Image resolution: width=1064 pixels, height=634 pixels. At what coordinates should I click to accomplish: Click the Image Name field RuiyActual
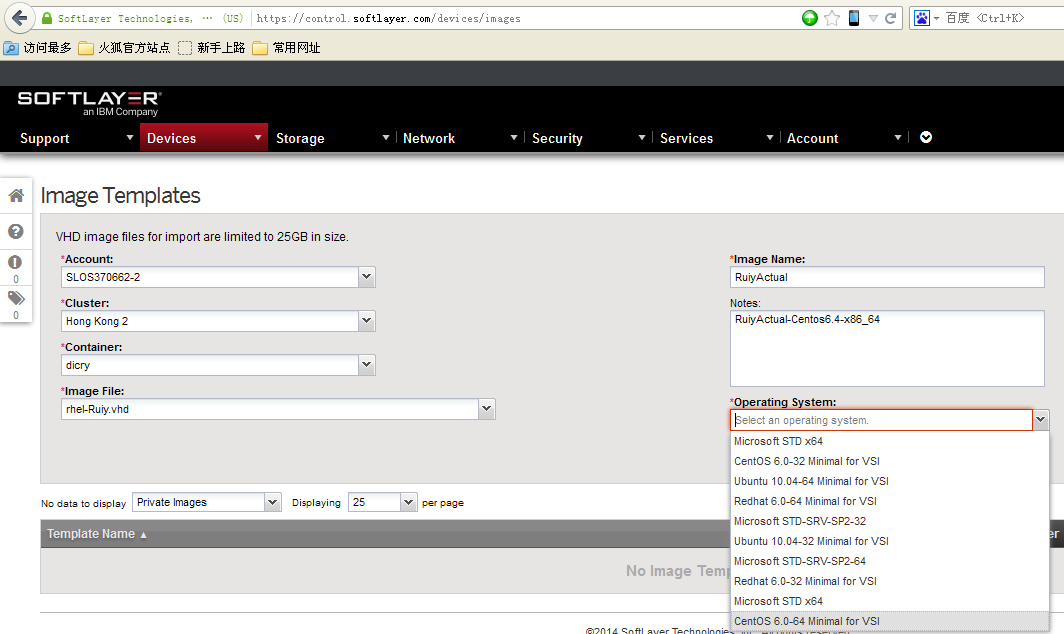click(887, 277)
